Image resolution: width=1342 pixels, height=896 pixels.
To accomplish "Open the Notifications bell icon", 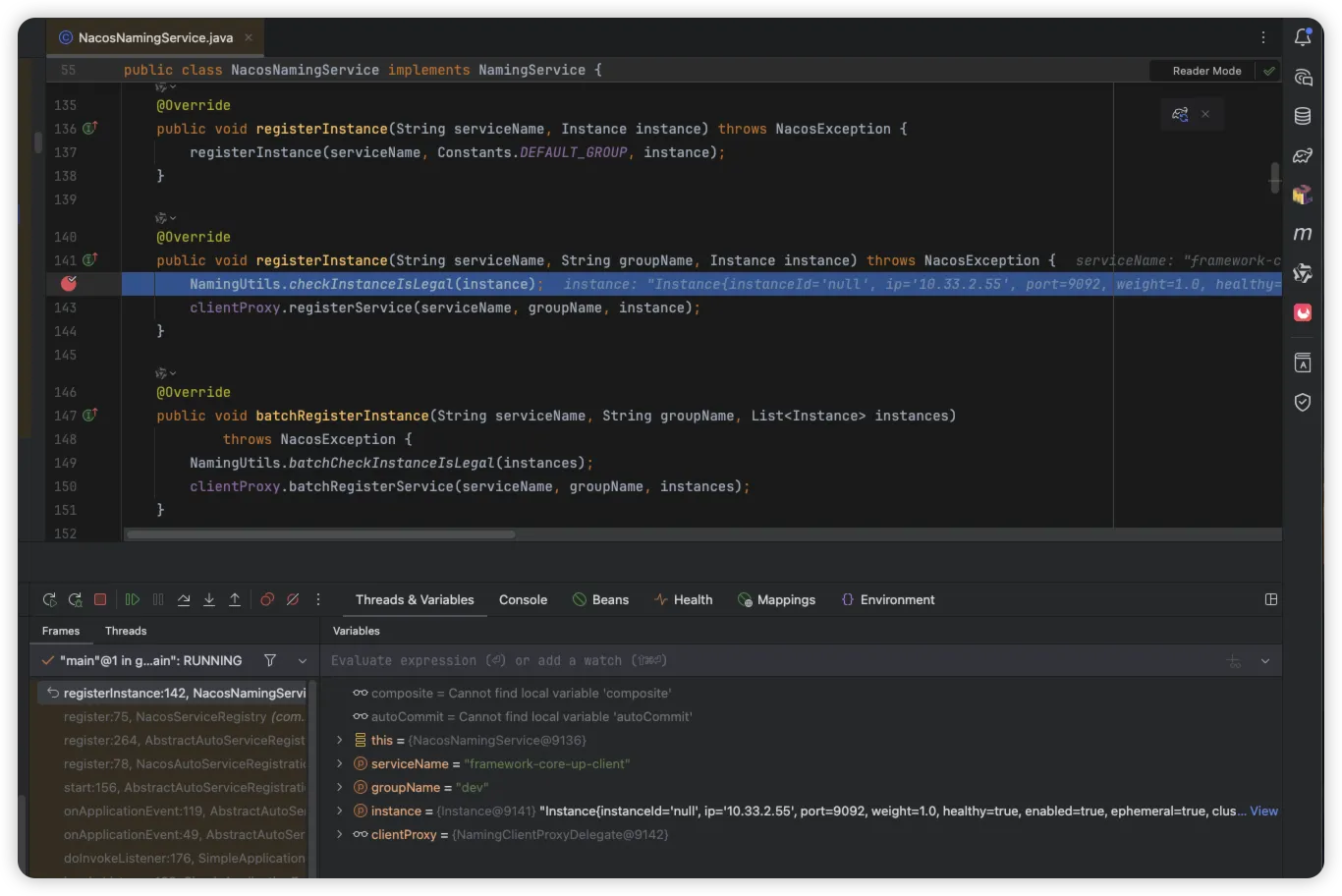I will click(x=1303, y=37).
